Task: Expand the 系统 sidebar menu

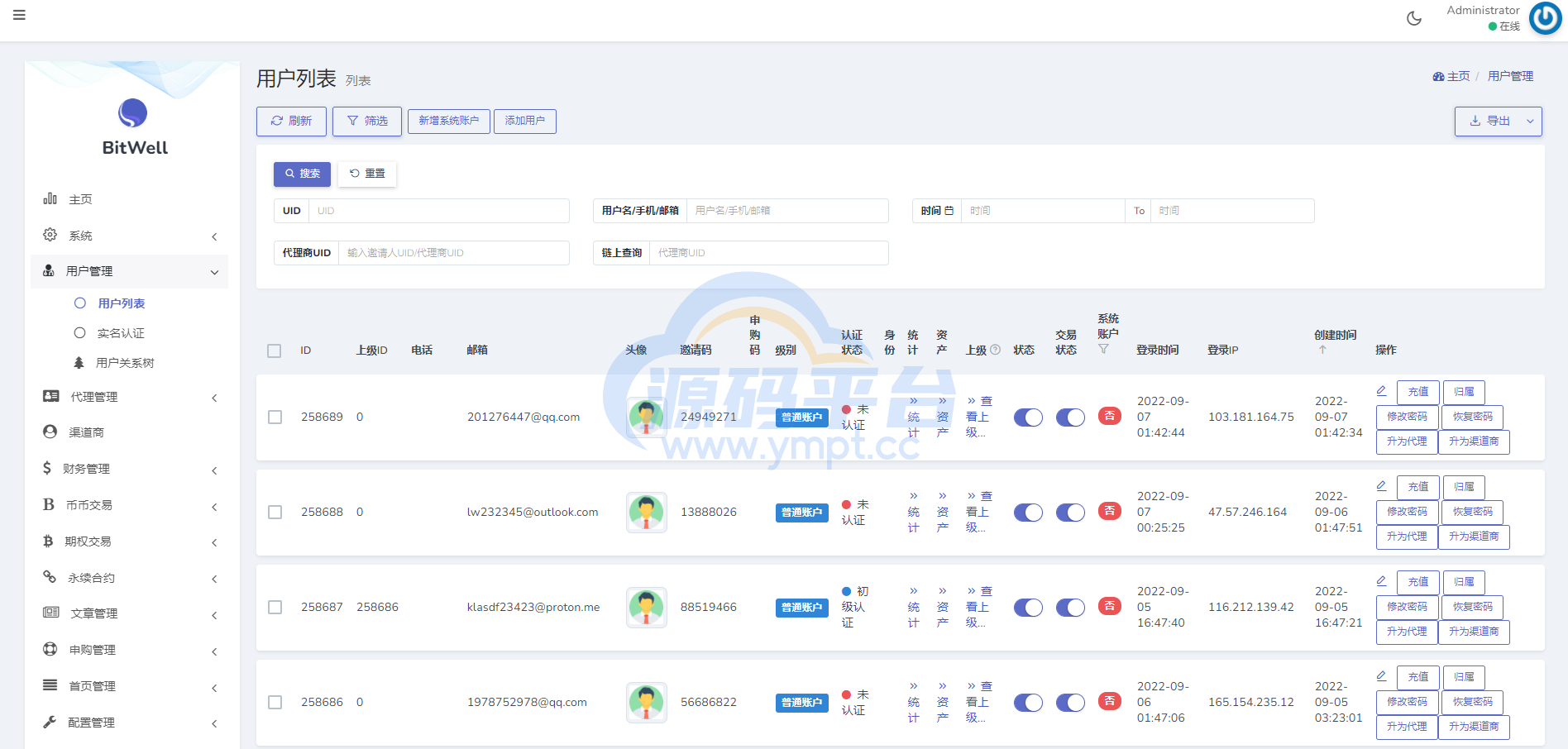Action: [129, 236]
